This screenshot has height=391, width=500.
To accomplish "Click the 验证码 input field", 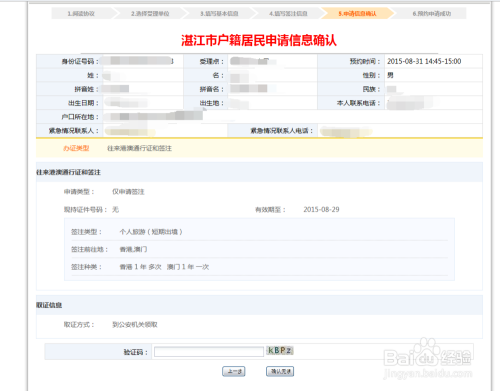I will click(x=209, y=352).
